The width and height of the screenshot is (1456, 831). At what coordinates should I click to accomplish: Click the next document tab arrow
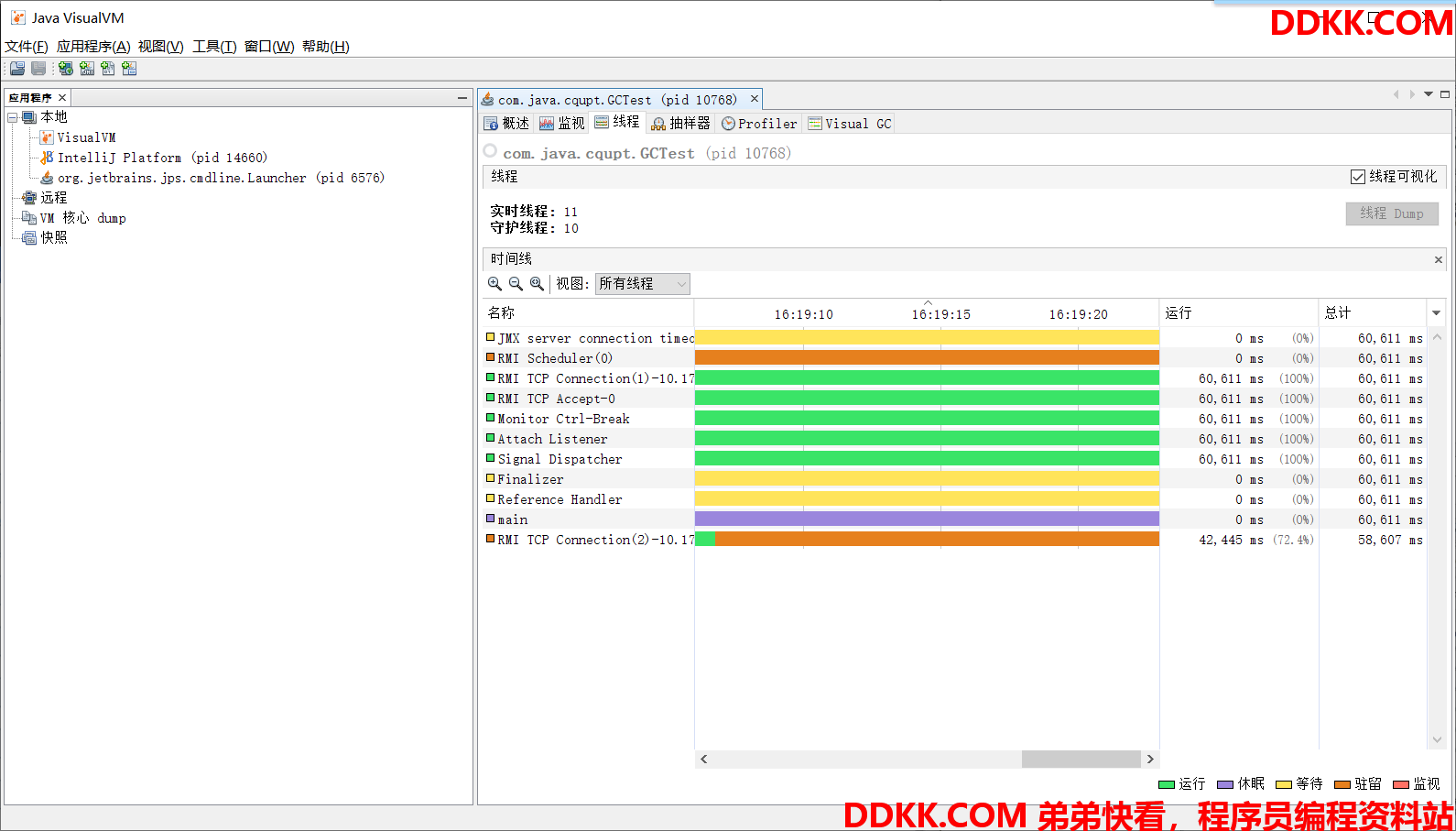(x=1412, y=94)
